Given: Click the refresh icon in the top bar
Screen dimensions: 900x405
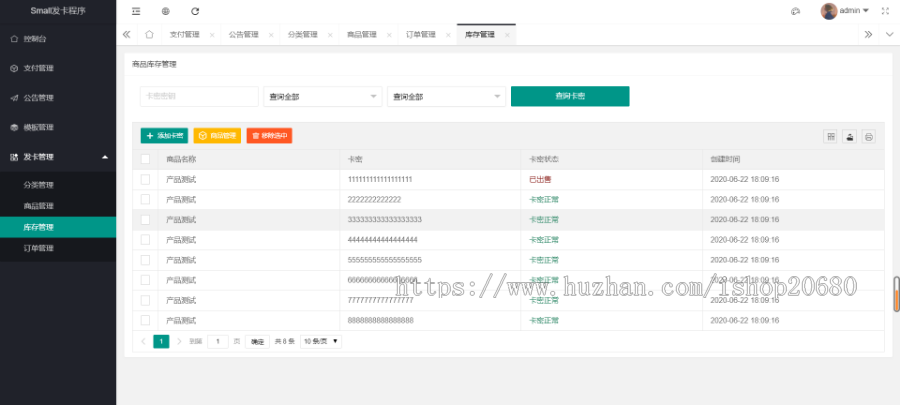Looking at the screenshot, I should click(195, 11).
